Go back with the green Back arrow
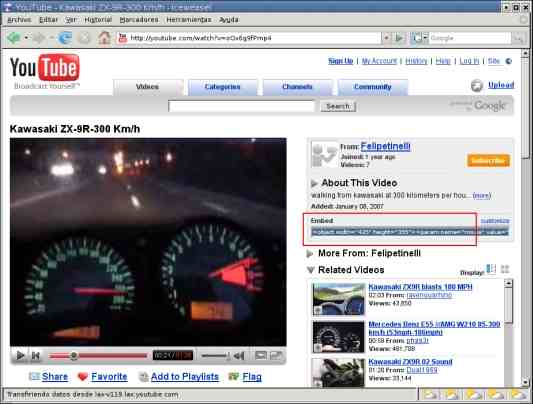 click(x=14, y=38)
